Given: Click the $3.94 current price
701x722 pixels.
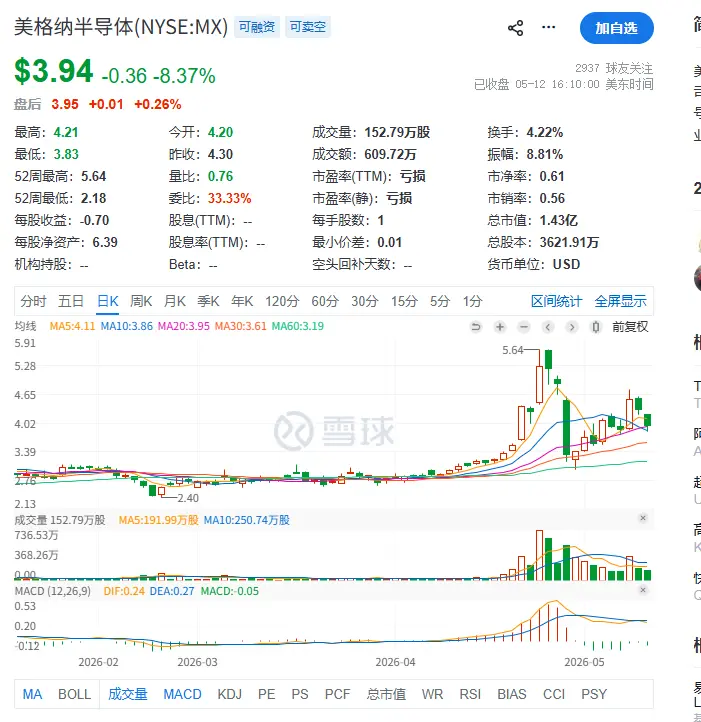Looking at the screenshot, I should [54, 71].
